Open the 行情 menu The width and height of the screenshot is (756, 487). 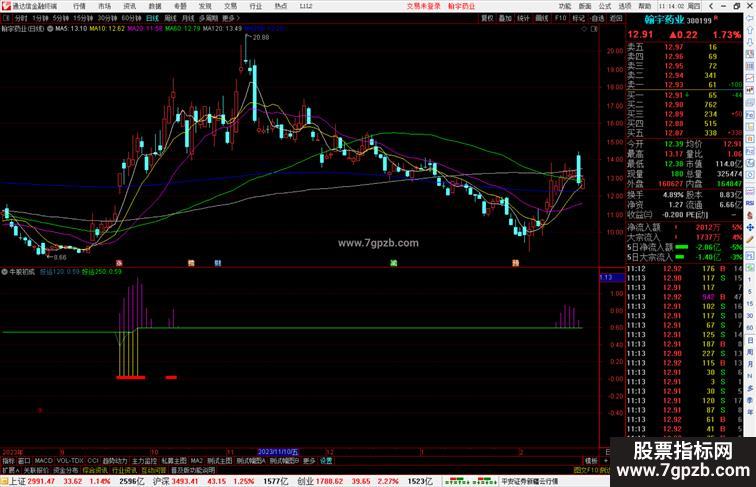tap(79, 6)
